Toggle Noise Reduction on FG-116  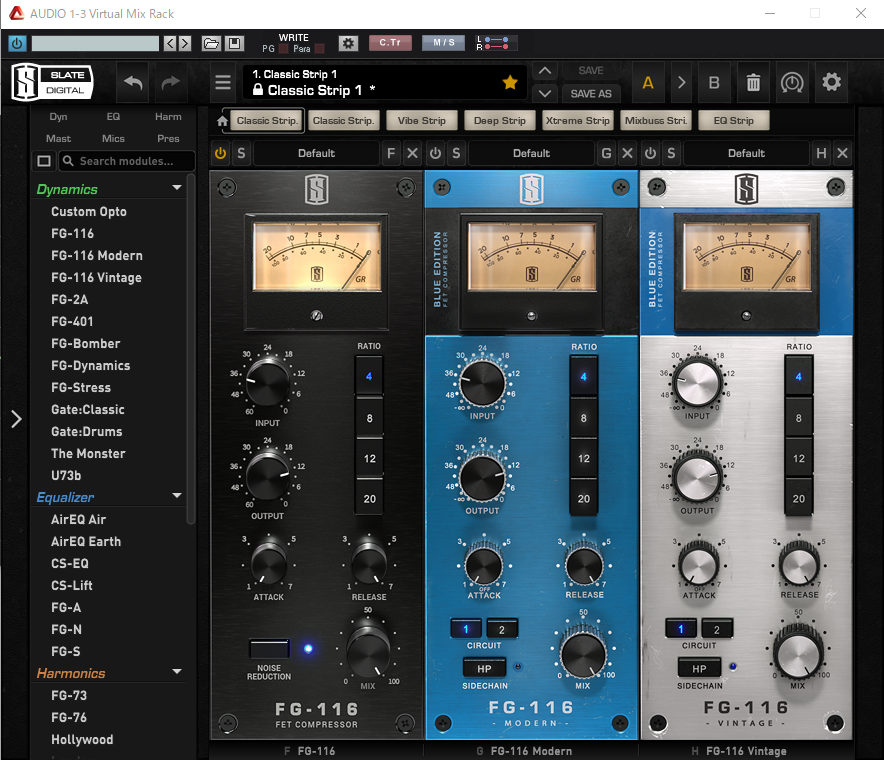(269, 649)
